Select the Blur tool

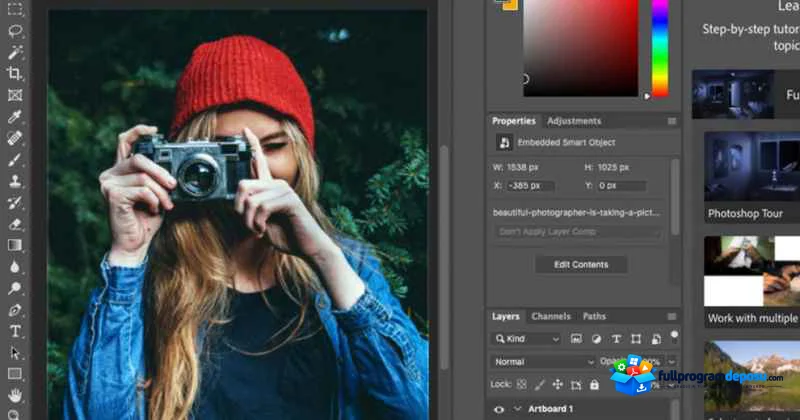[x=15, y=267]
